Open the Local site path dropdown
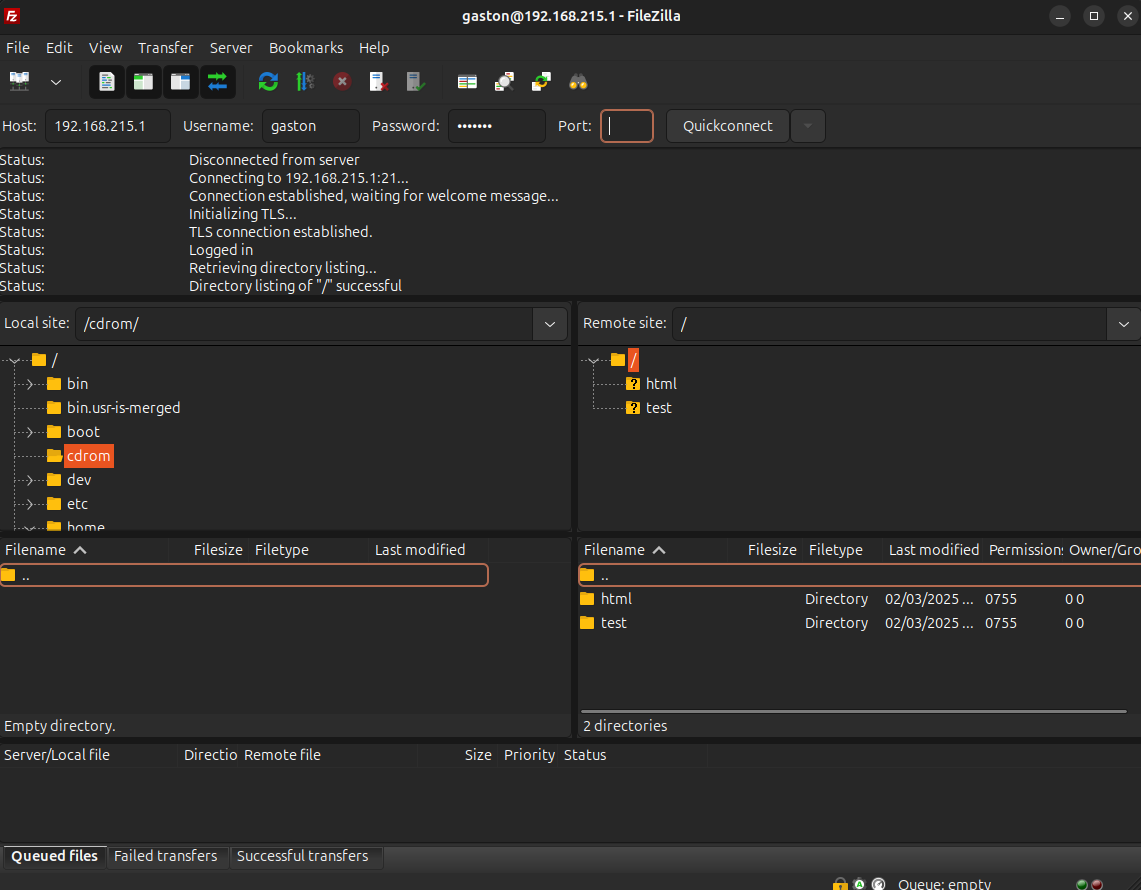The image size is (1141, 890). tap(550, 324)
